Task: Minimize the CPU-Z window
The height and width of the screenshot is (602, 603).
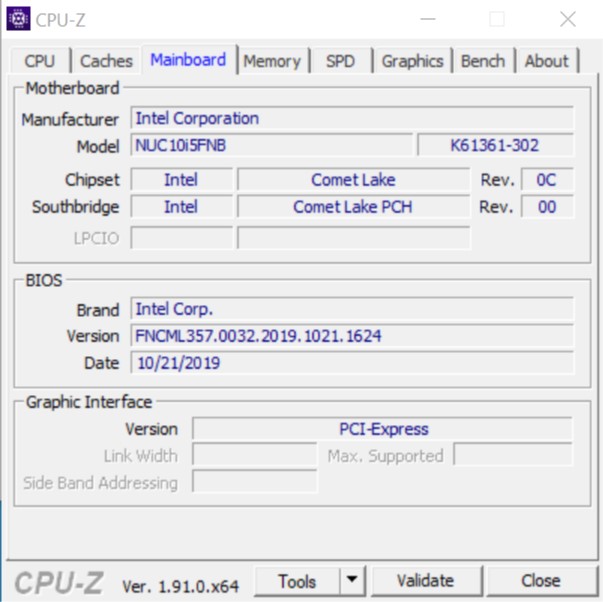Action: point(428,19)
